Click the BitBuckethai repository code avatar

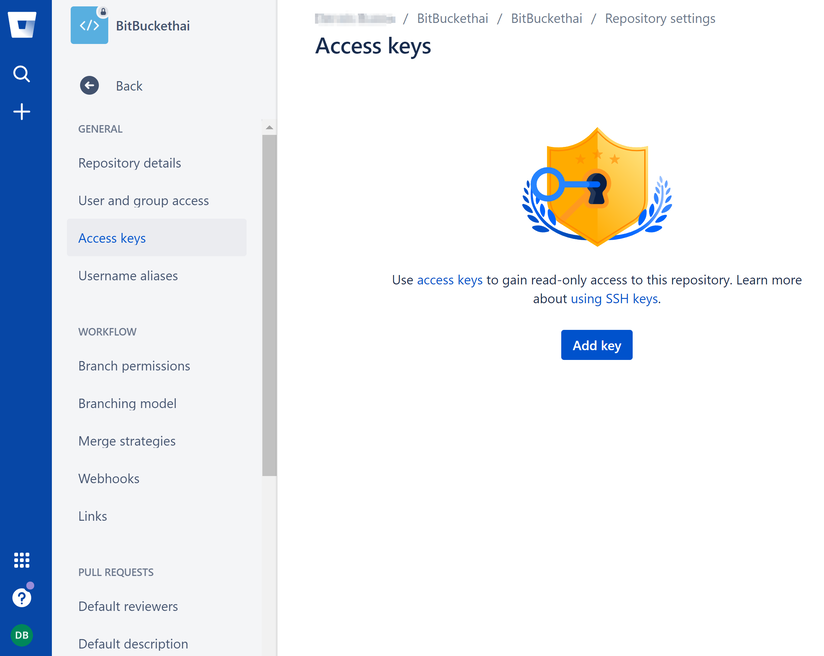[x=89, y=25]
